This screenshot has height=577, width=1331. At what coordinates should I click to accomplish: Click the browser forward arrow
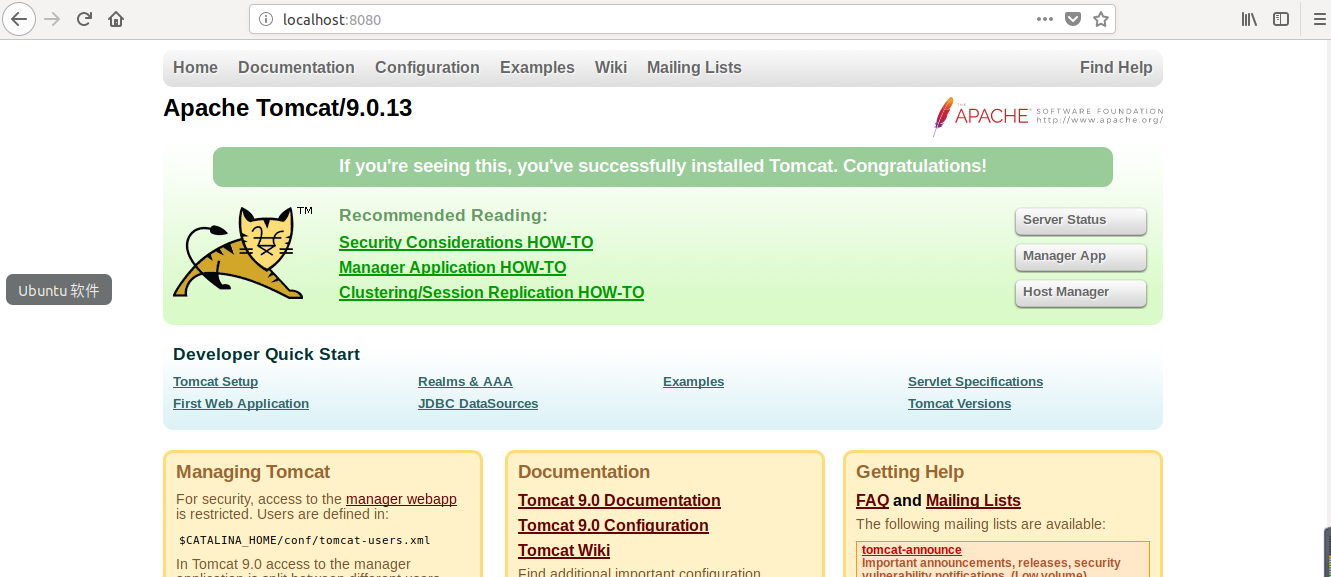52,19
